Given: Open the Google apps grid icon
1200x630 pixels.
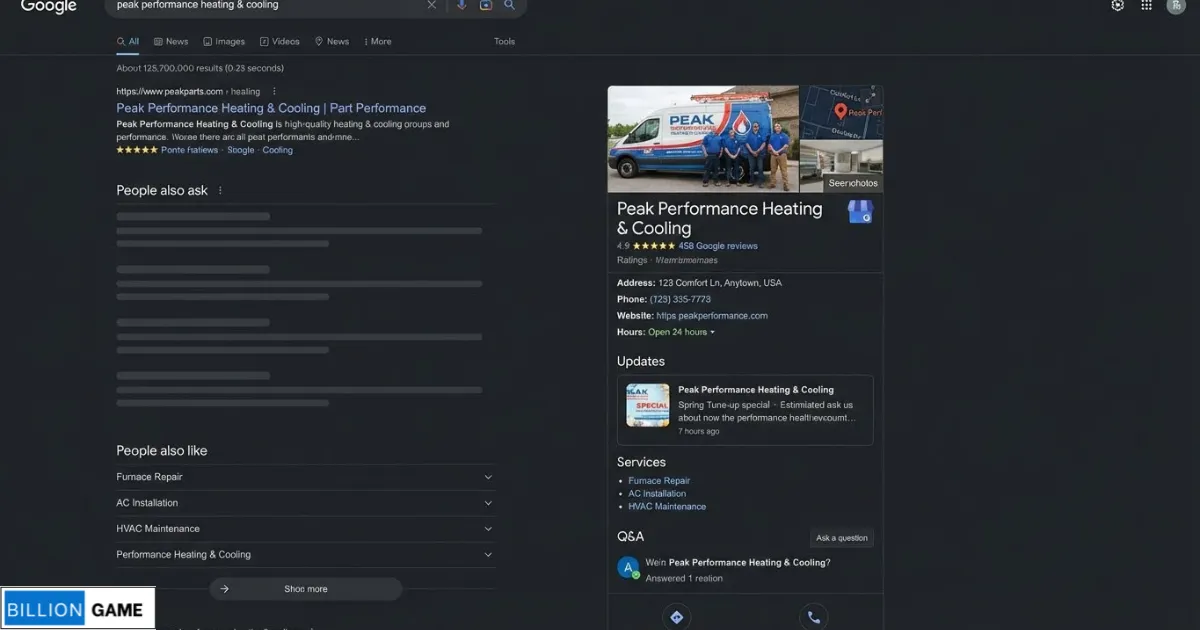Looking at the screenshot, I should [1147, 5].
